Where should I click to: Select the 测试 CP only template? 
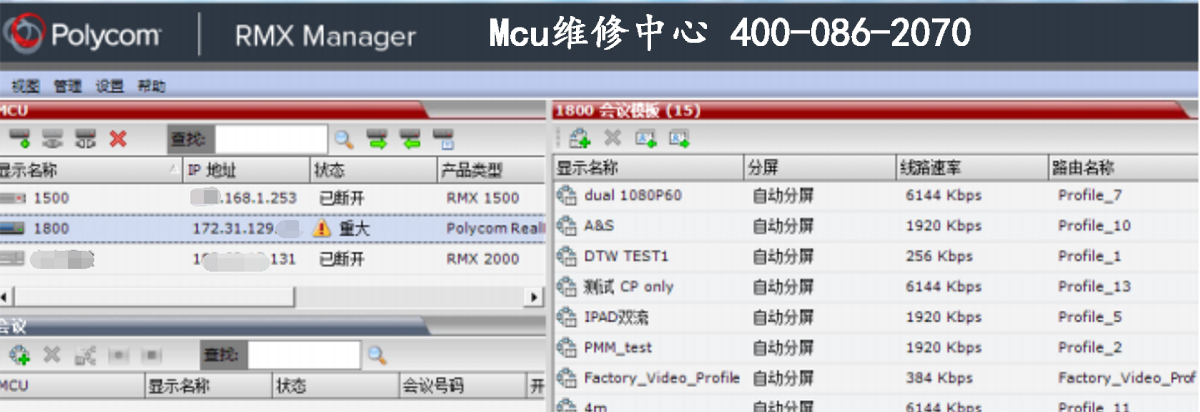(629, 287)
